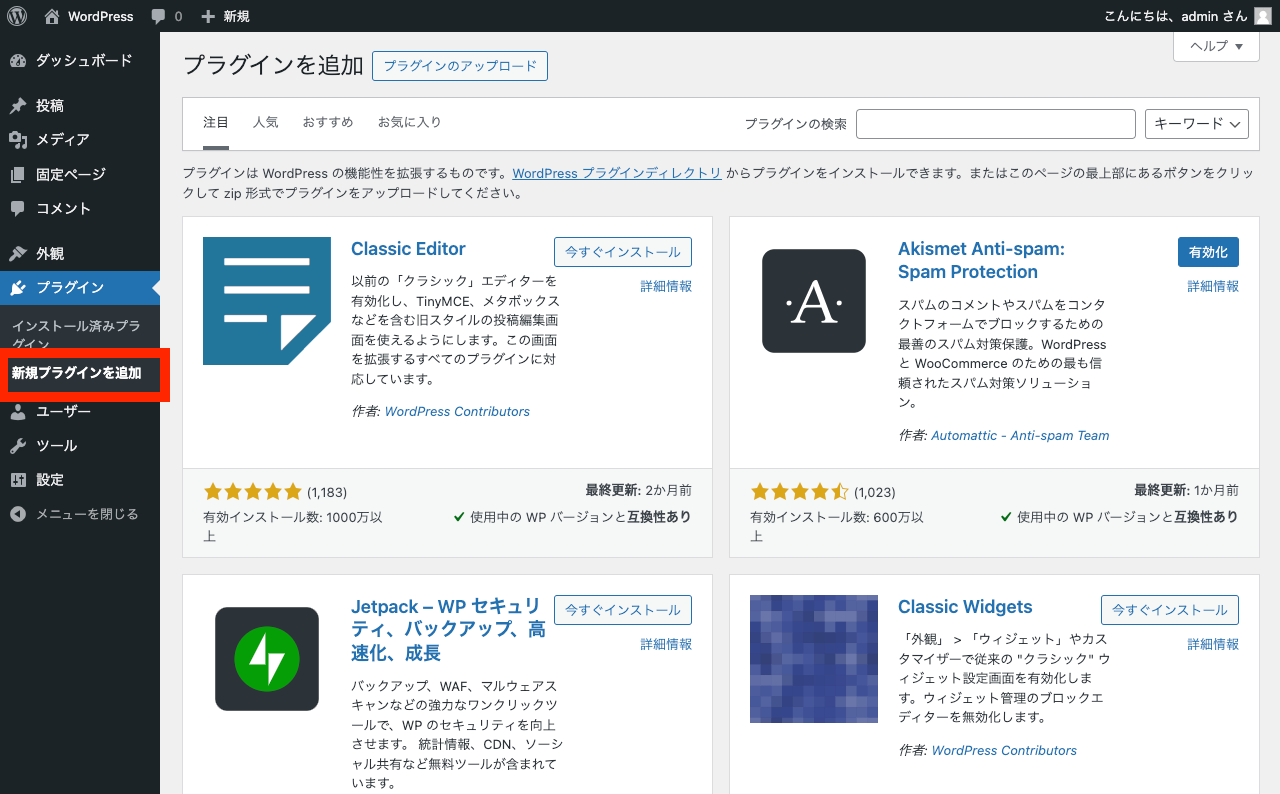This screenshot has width=1280, height=794.
Task: Focus the プラグインの検索 input field
Action: [996, 124]
